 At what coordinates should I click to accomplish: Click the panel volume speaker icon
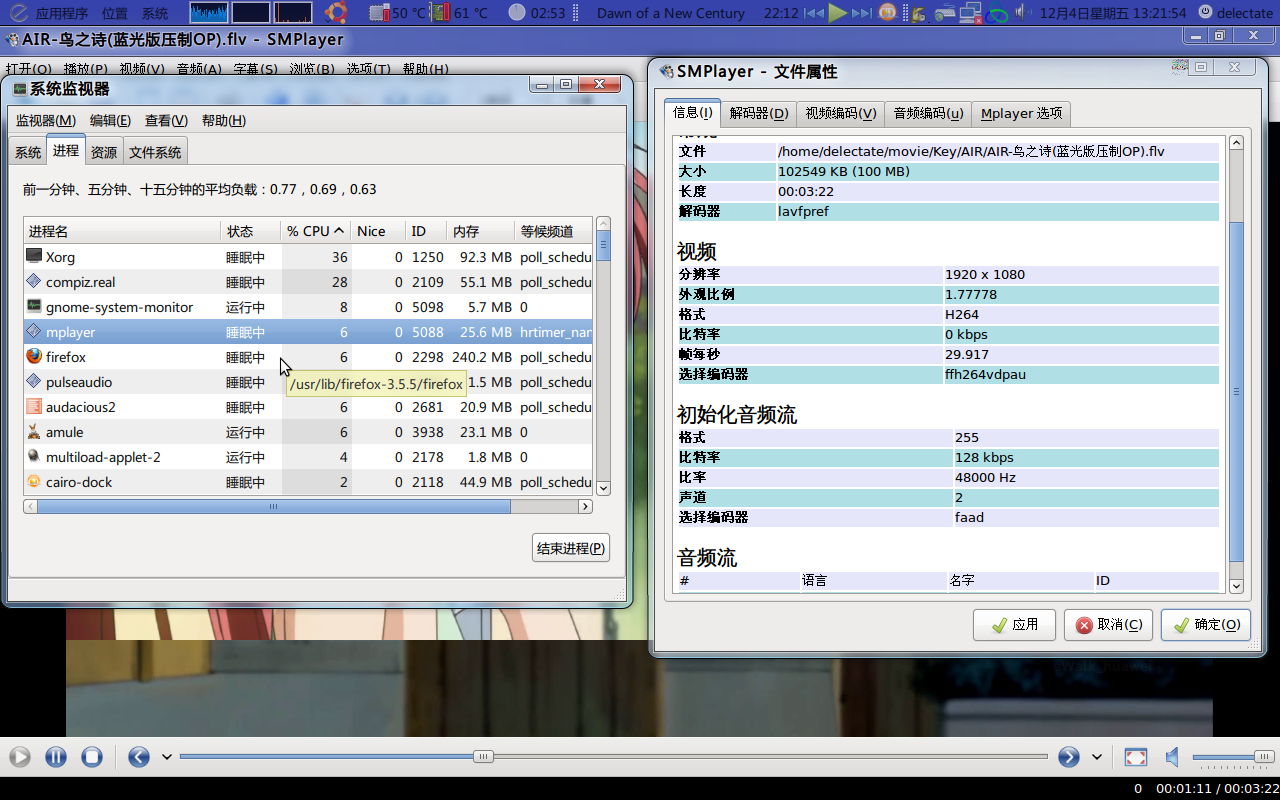(x=1021, y=13)
